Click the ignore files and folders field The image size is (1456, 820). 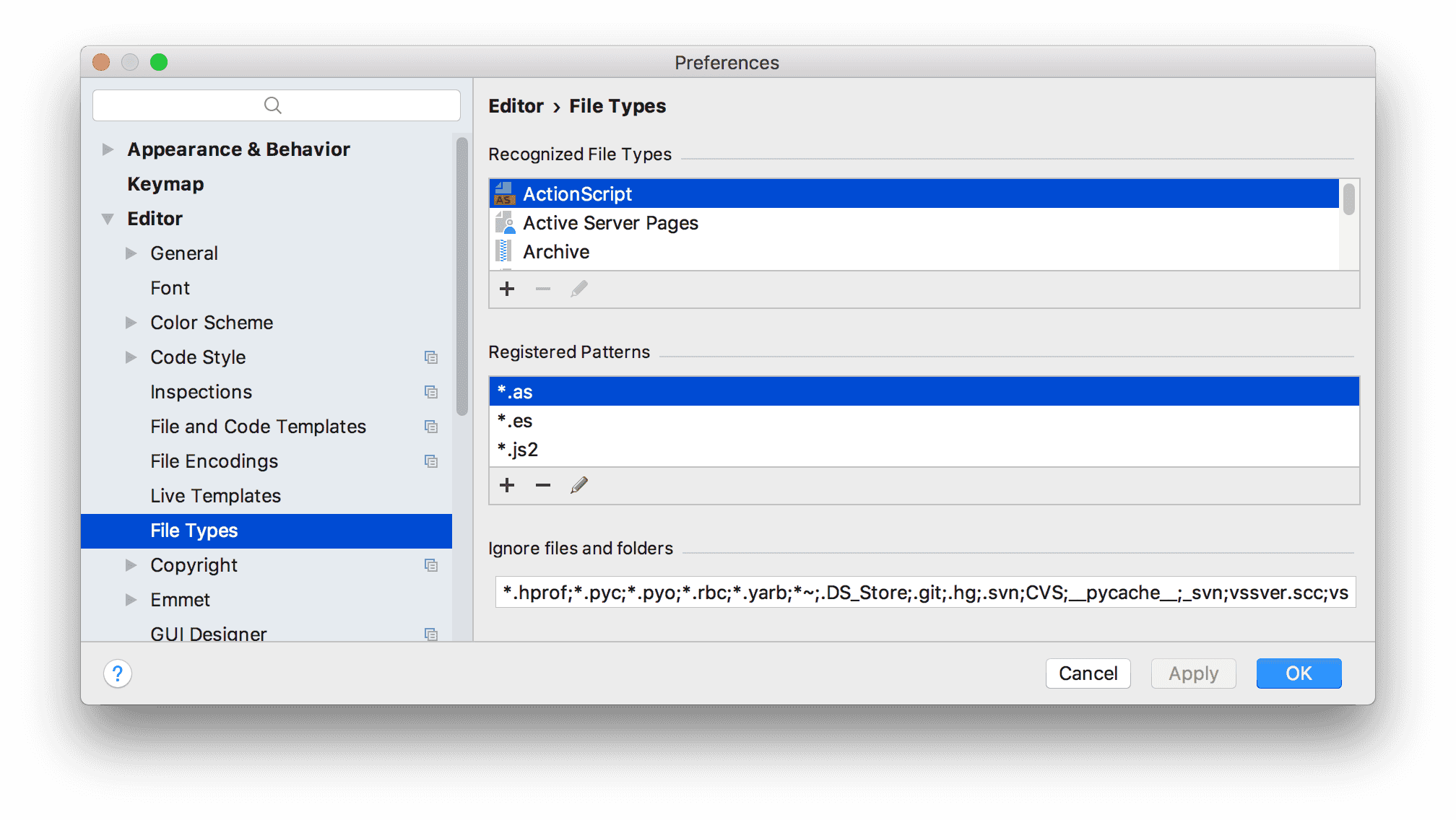[925, 593]
